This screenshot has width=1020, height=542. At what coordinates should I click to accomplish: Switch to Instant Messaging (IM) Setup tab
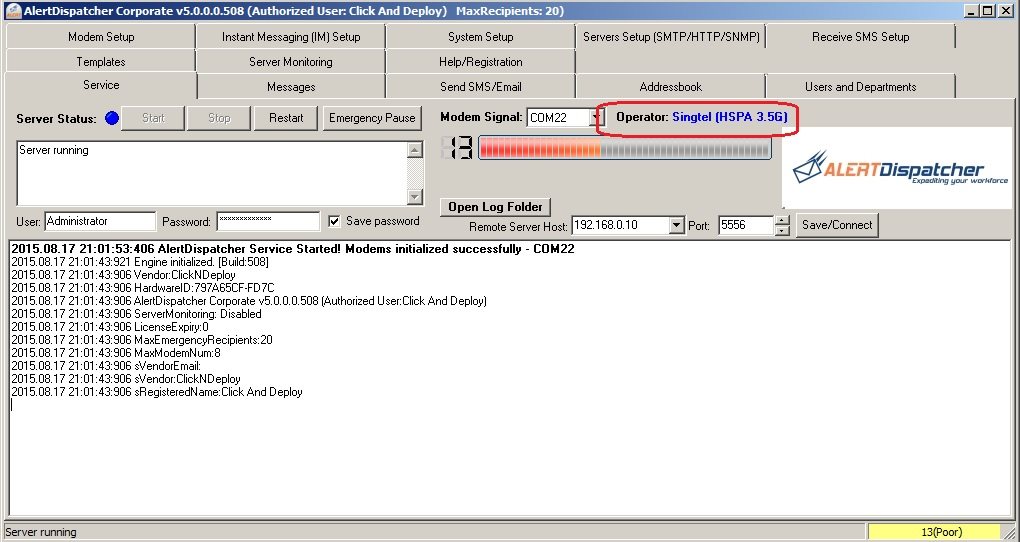point(291,37)
